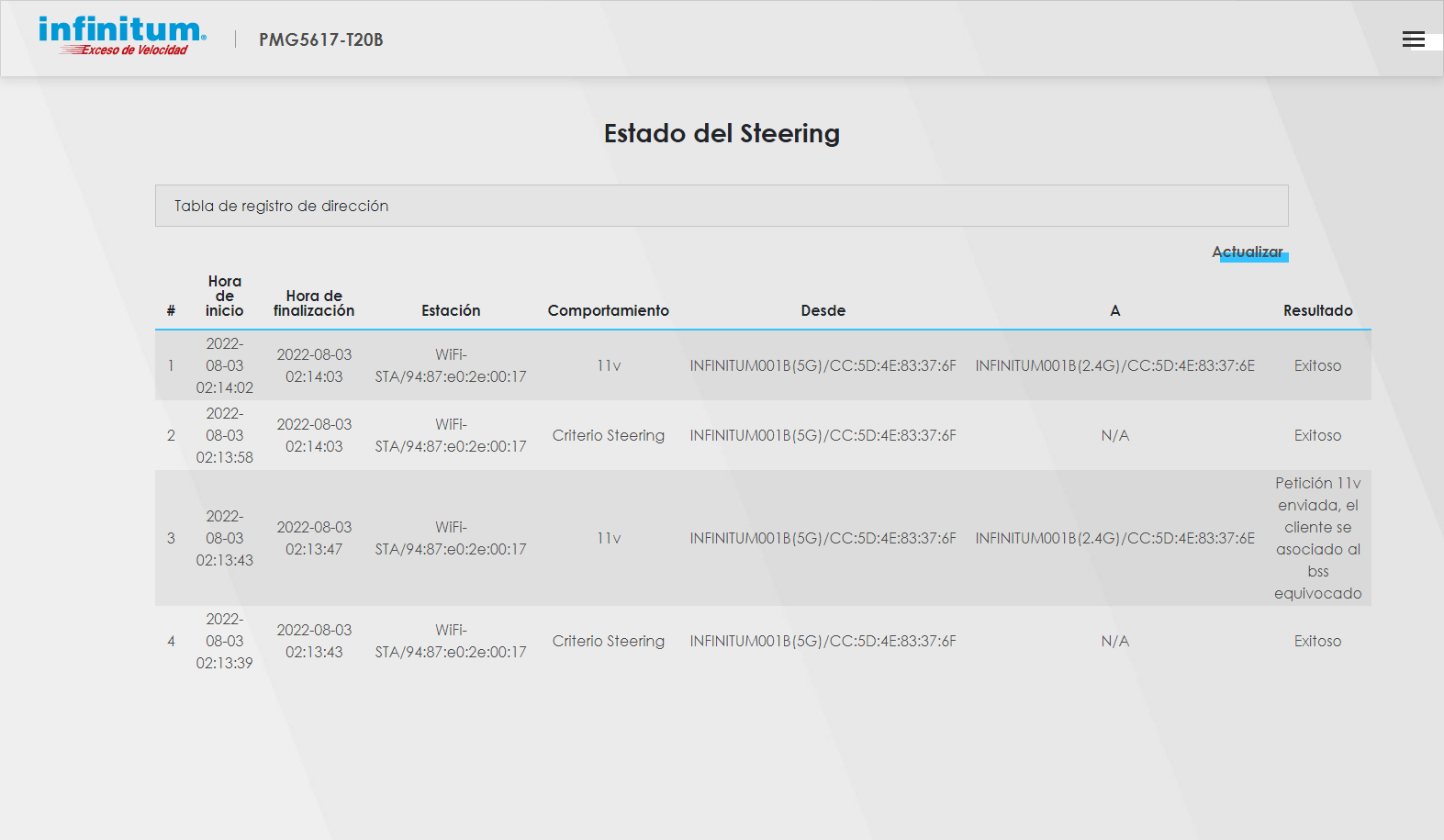
Task: Click the Hora de finalización column header
Action: click(x=314, y=304)
